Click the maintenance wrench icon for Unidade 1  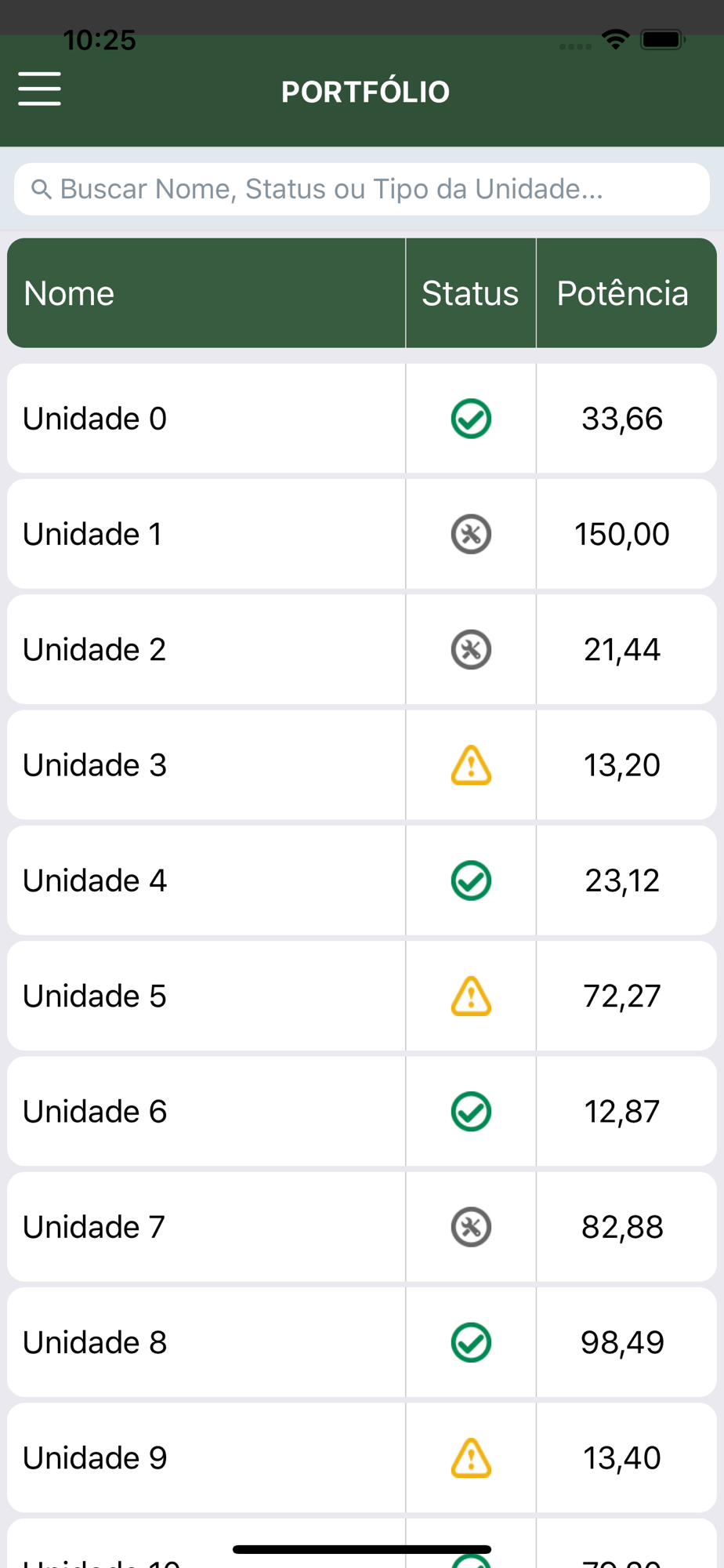[471, 534]
